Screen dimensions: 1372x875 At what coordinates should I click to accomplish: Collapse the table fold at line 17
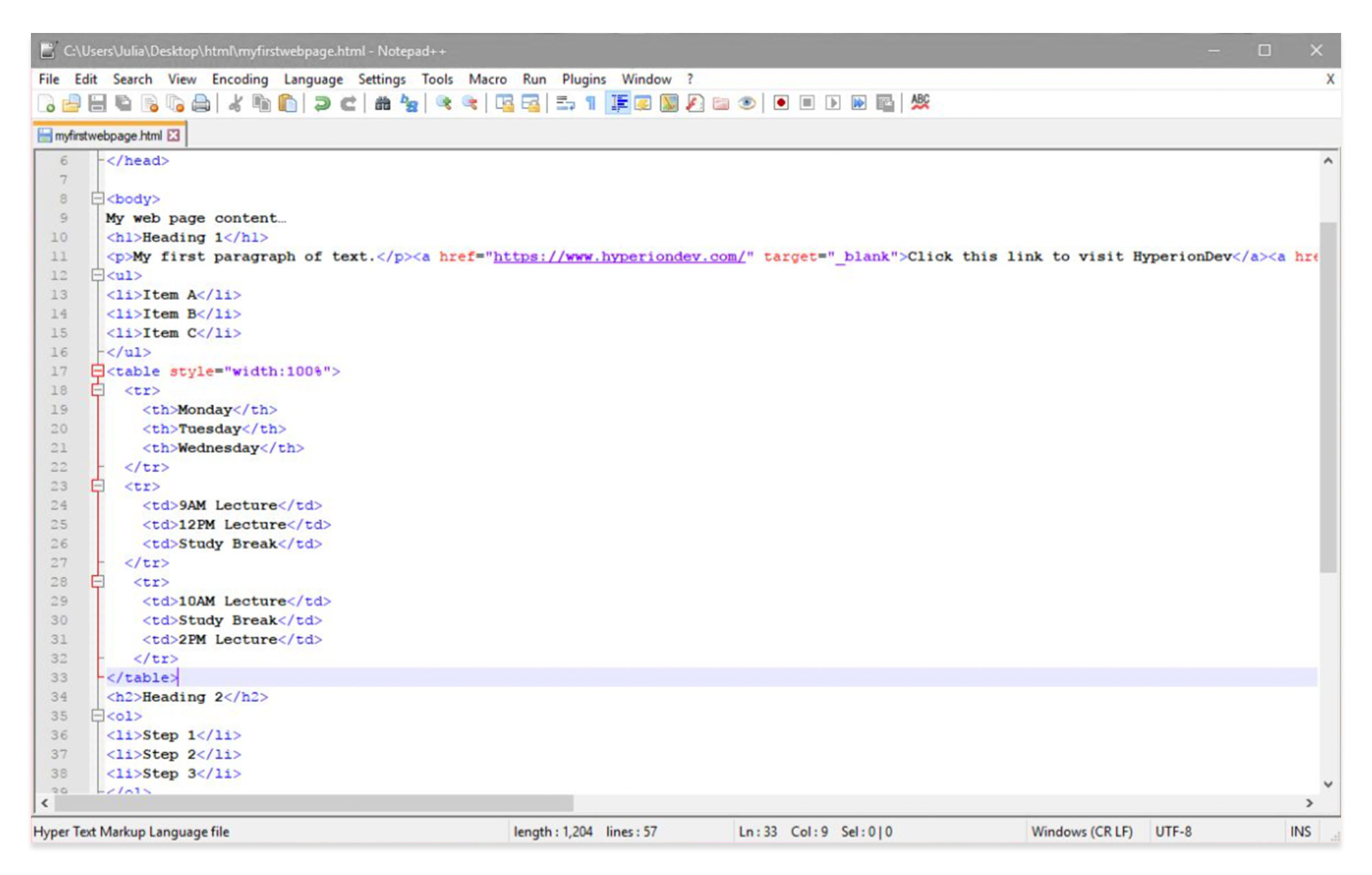tap(96, 371)
